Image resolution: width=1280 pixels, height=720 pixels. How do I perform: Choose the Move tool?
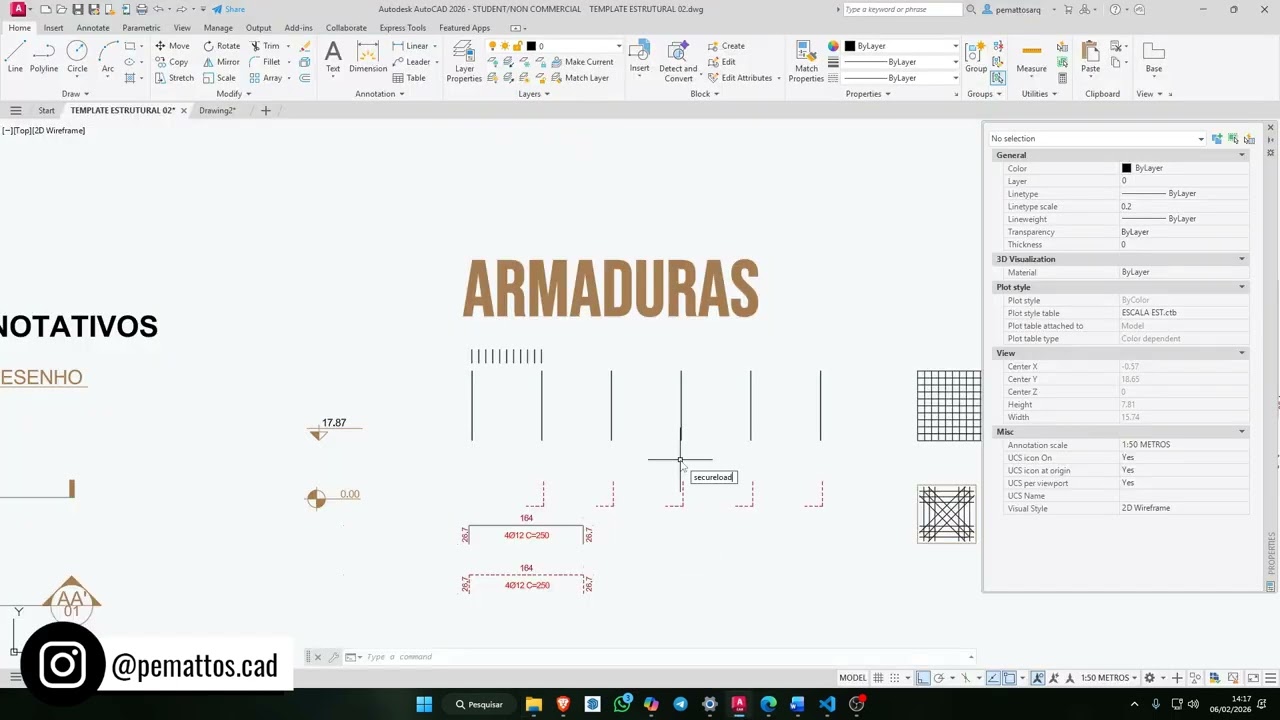click(x=172, y=46)
